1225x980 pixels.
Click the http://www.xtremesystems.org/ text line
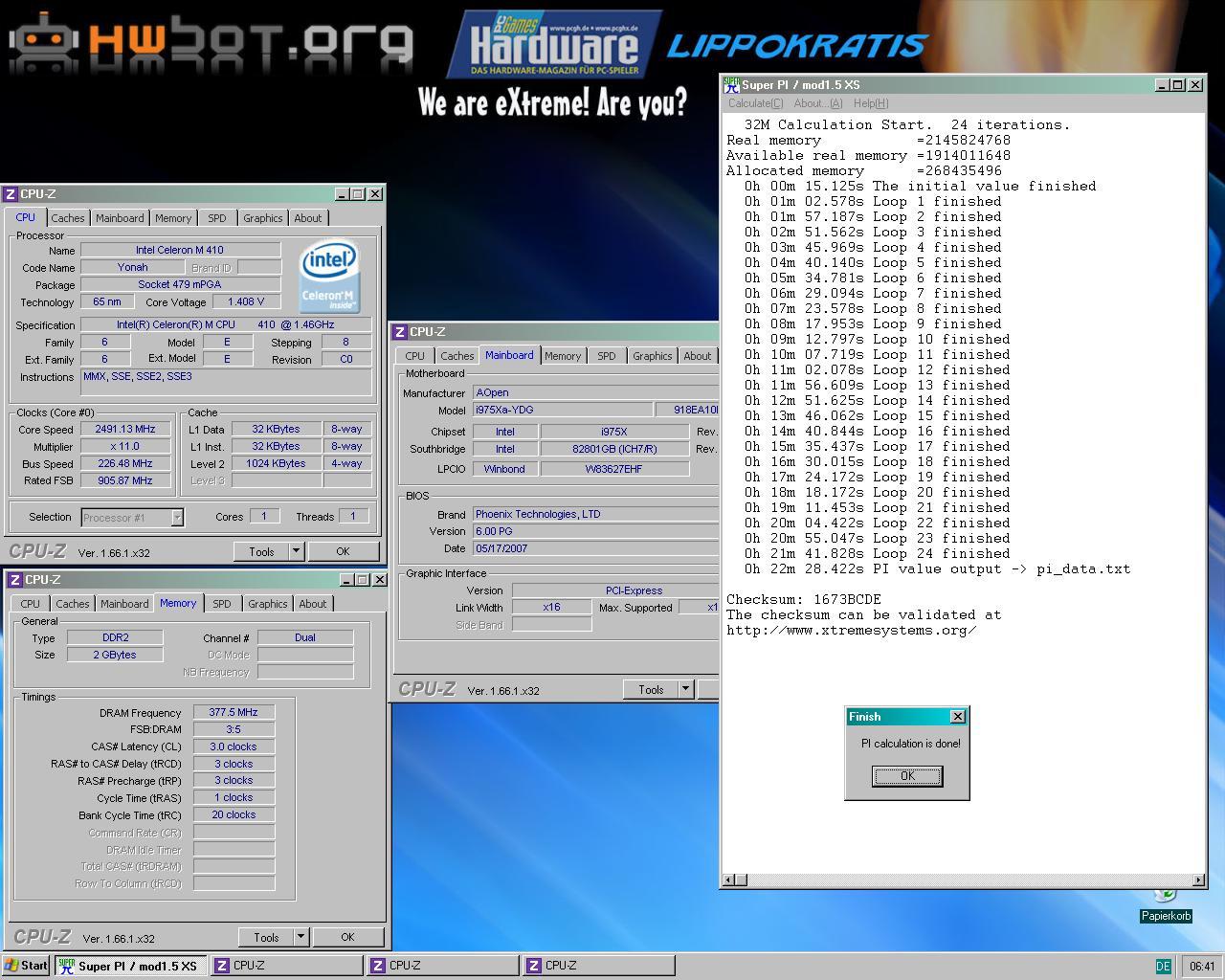click(851, 631)
